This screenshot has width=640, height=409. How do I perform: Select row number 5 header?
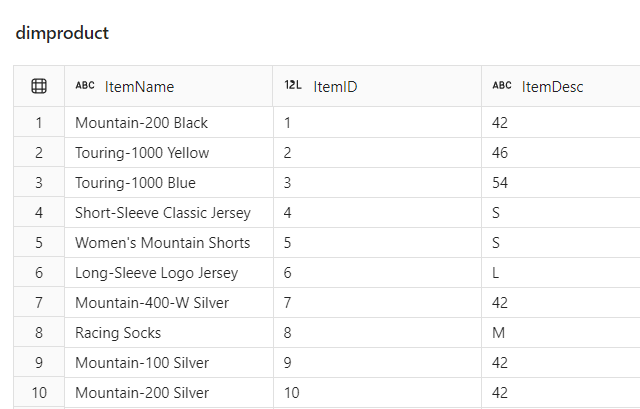click(x=39, y=242)
